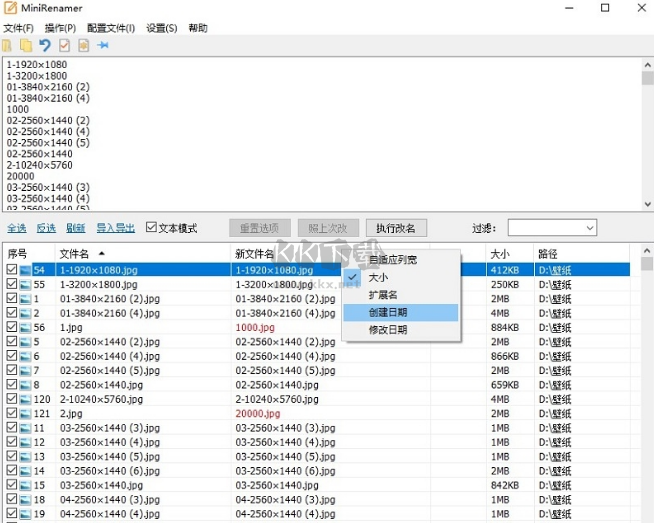Screen dimensions: 654x523
Task: Click the blue pin toolbar icon
Action: pyautogui.click(x=102, y=46)
